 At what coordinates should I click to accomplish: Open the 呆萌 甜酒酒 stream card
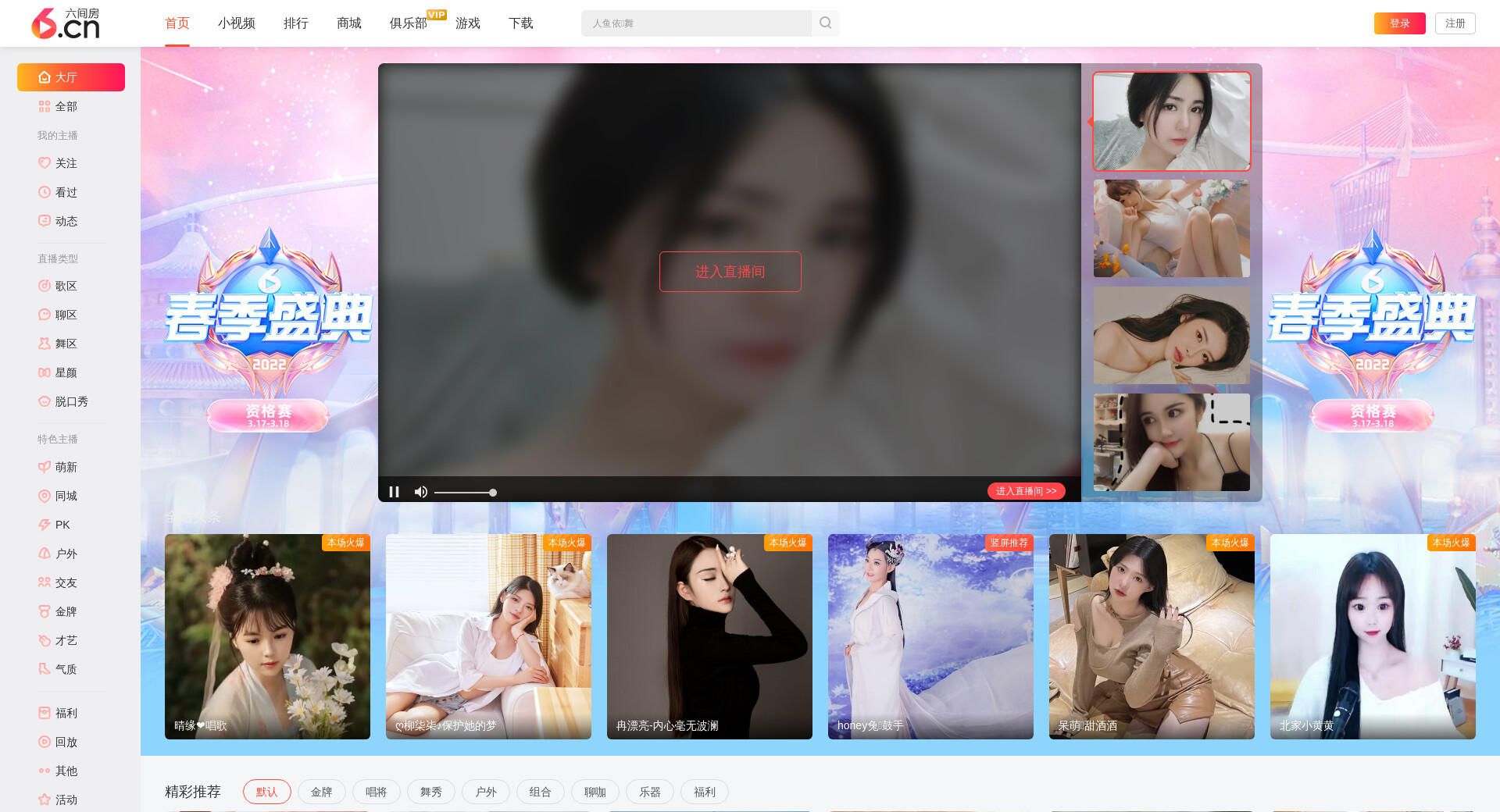pos(1152,636)
